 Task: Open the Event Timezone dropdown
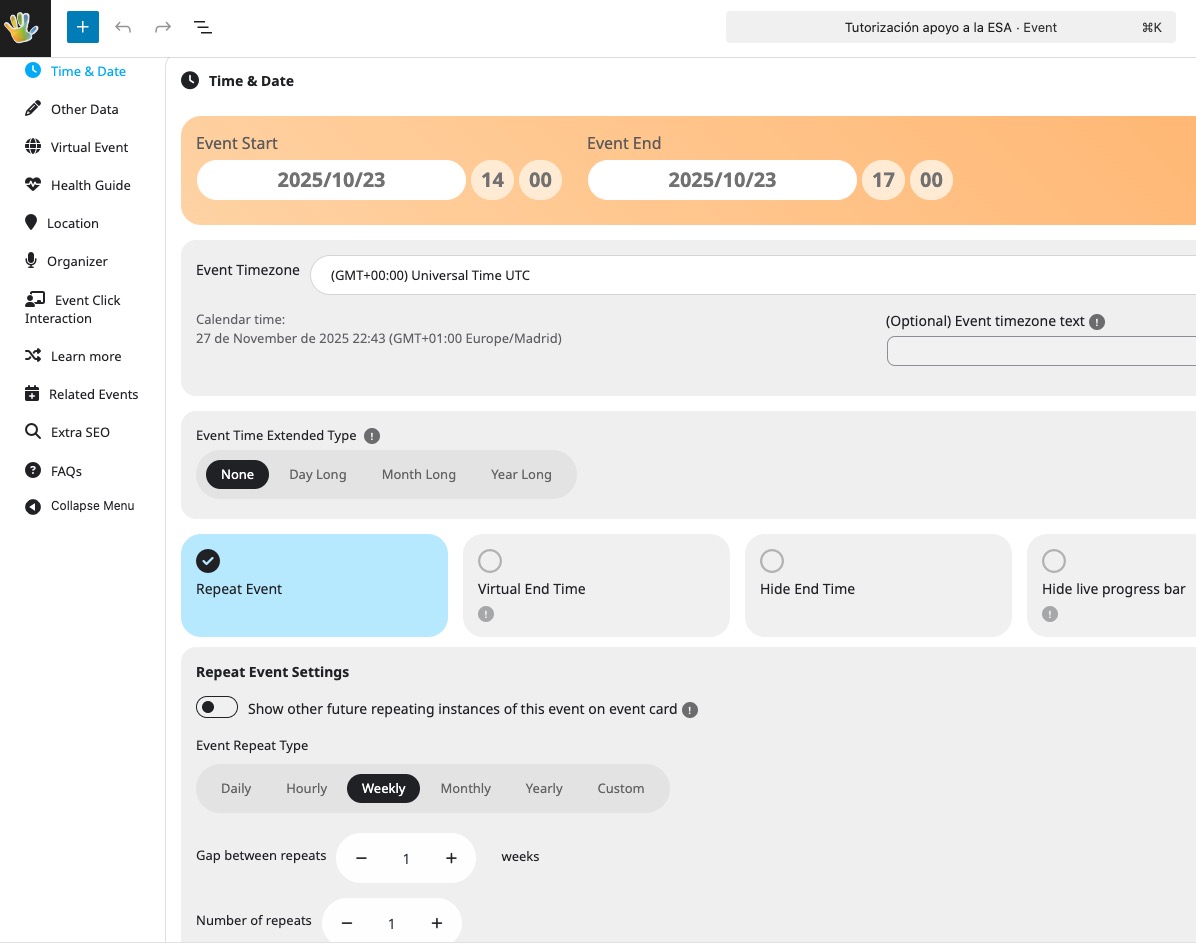[752, 275]
